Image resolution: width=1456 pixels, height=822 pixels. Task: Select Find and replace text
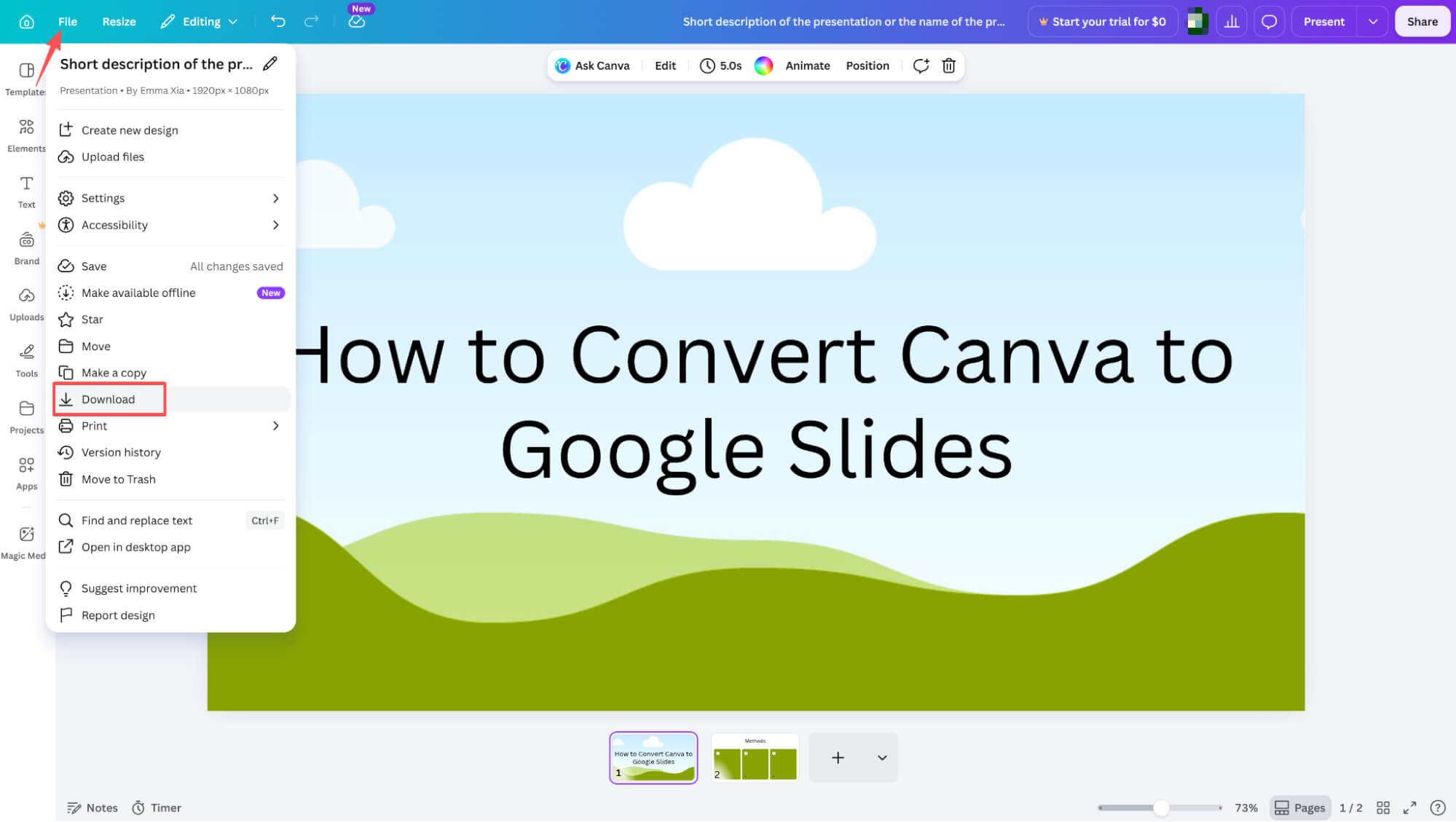pyautogui.click(x=172, y=521)
